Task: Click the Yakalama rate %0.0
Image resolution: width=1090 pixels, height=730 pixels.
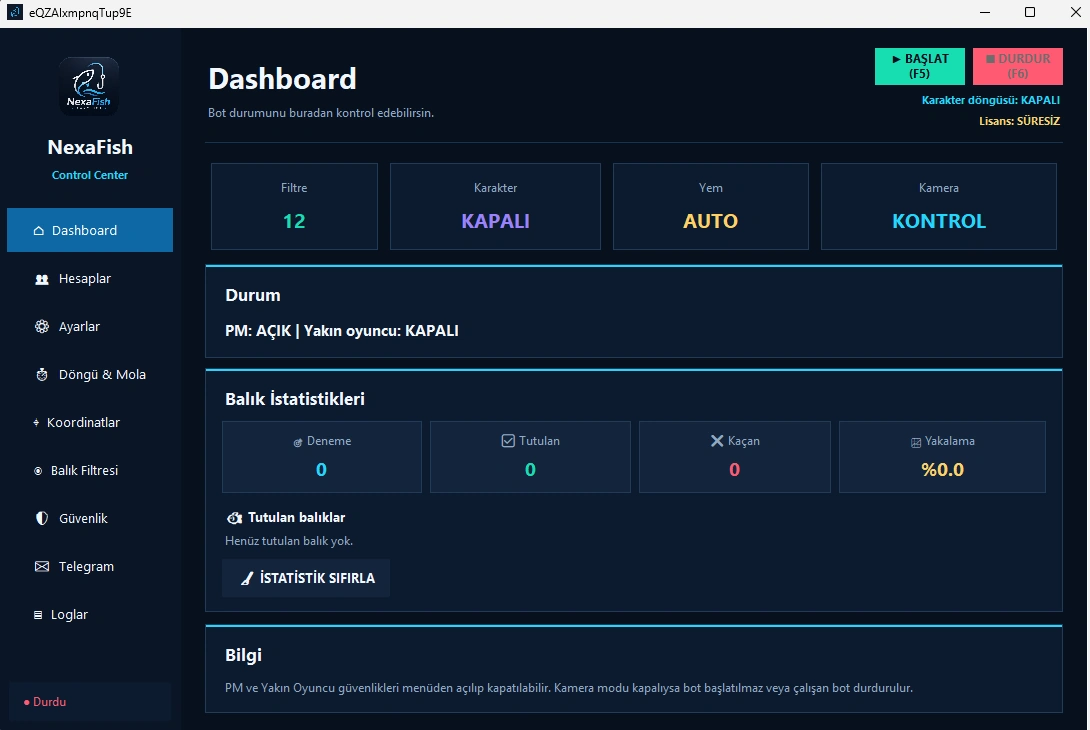Action: click(943, 470)
